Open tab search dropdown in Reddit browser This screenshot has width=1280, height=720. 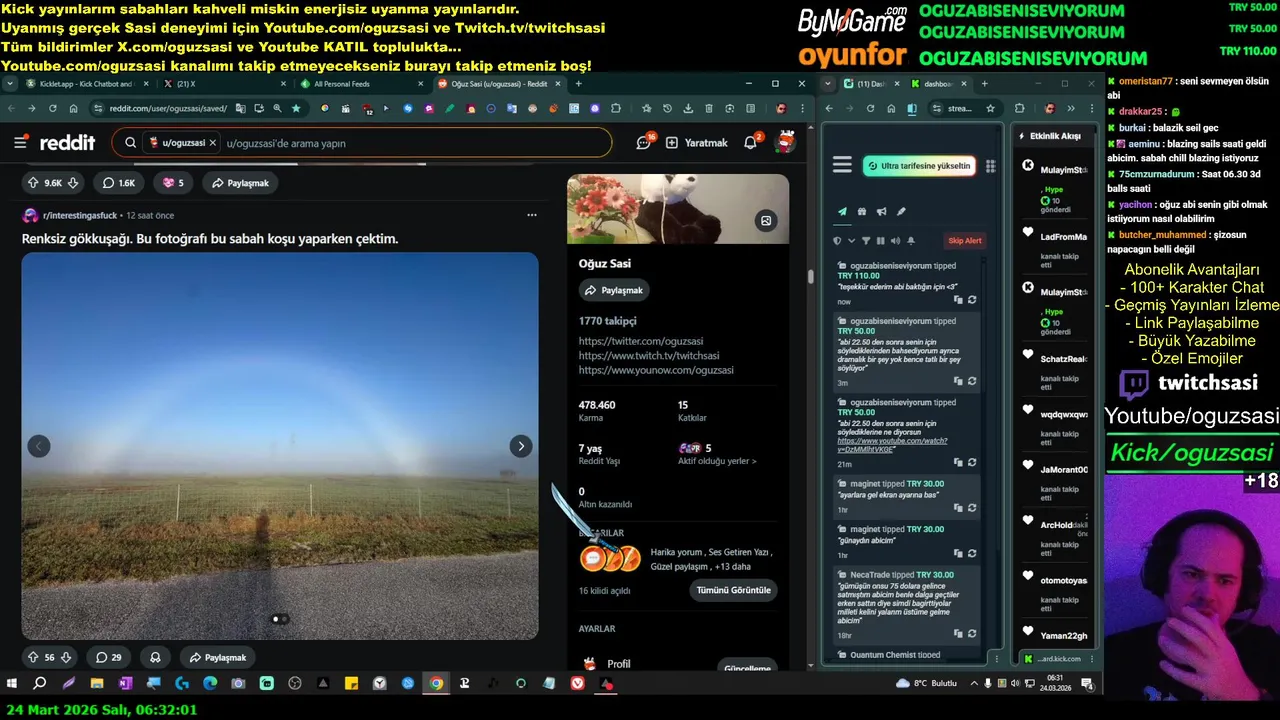[9, 84]
